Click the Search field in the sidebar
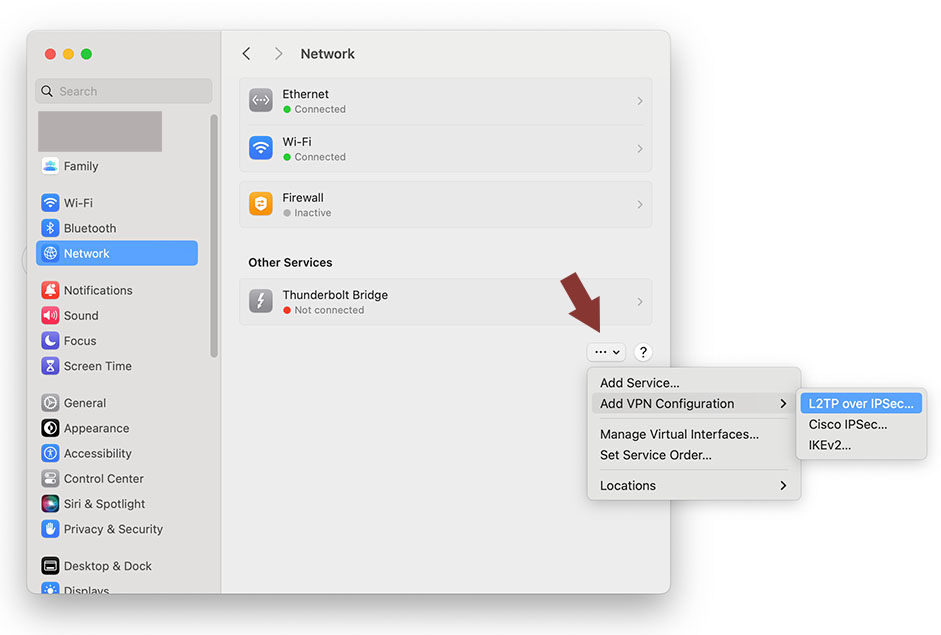This screenshot has height=635, width=941. click(x=124, y=91)
